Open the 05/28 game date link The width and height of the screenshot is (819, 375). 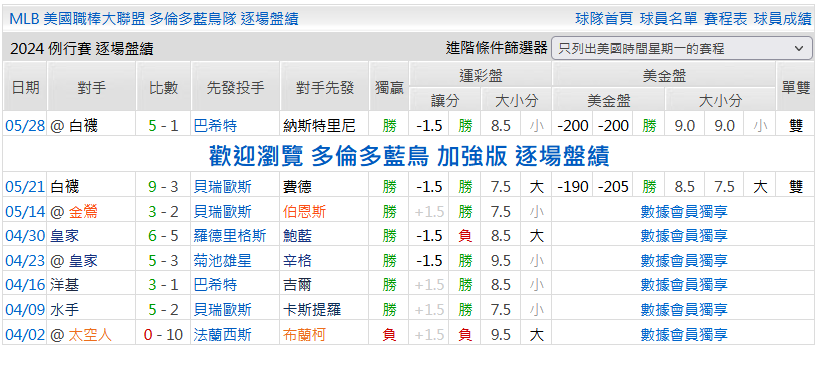(25, 126)
